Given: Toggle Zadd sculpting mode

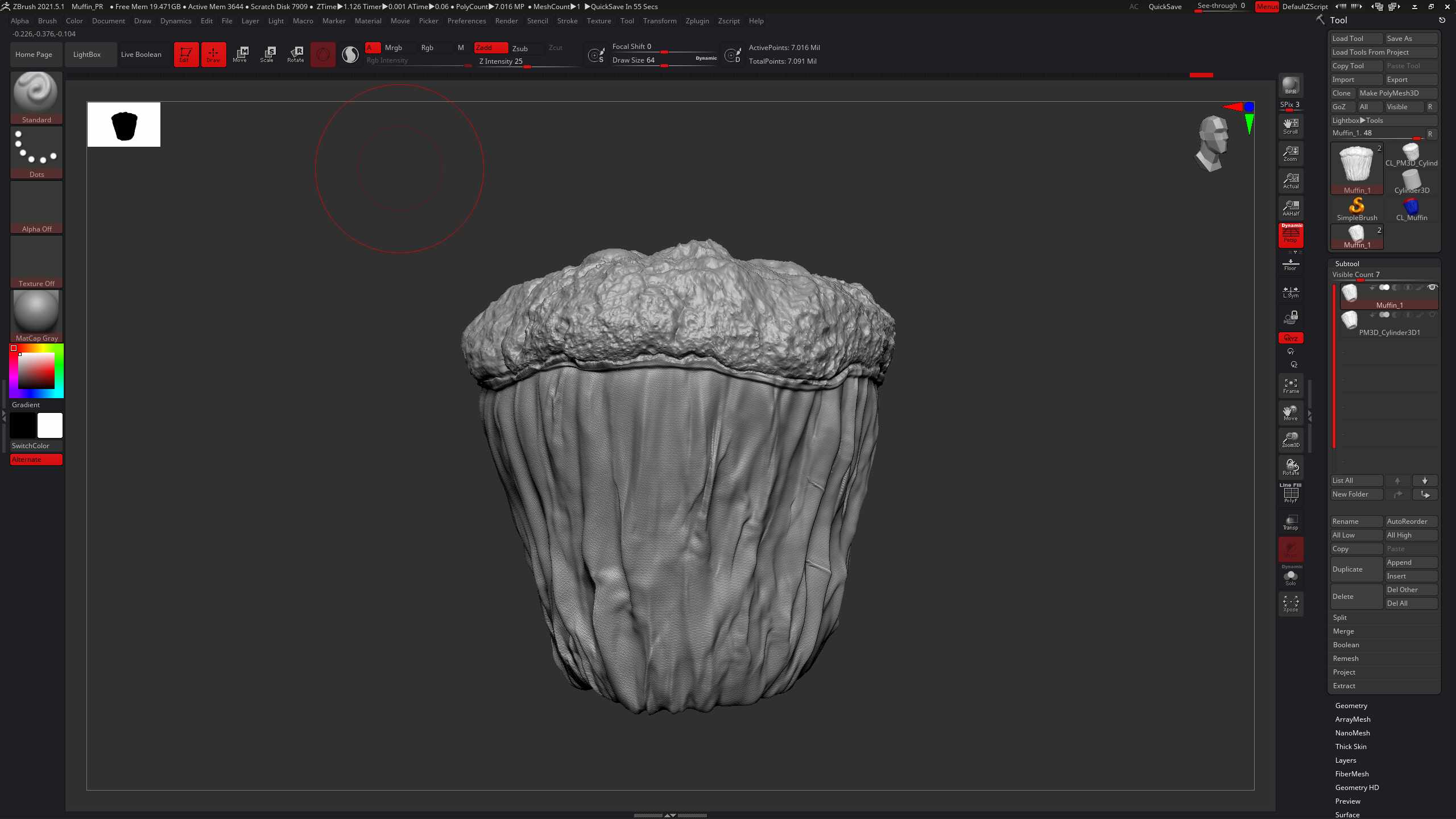Looking at the screenshot, I should tap(491, 48).
